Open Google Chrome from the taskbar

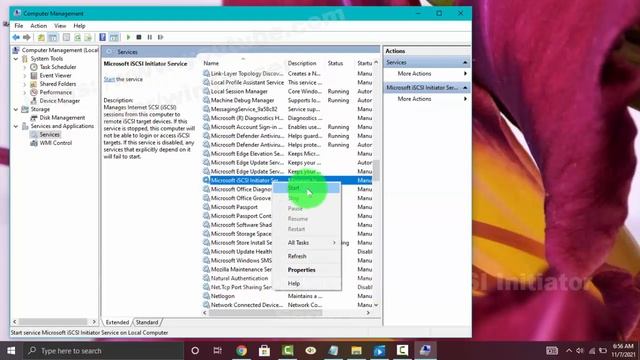241,351
